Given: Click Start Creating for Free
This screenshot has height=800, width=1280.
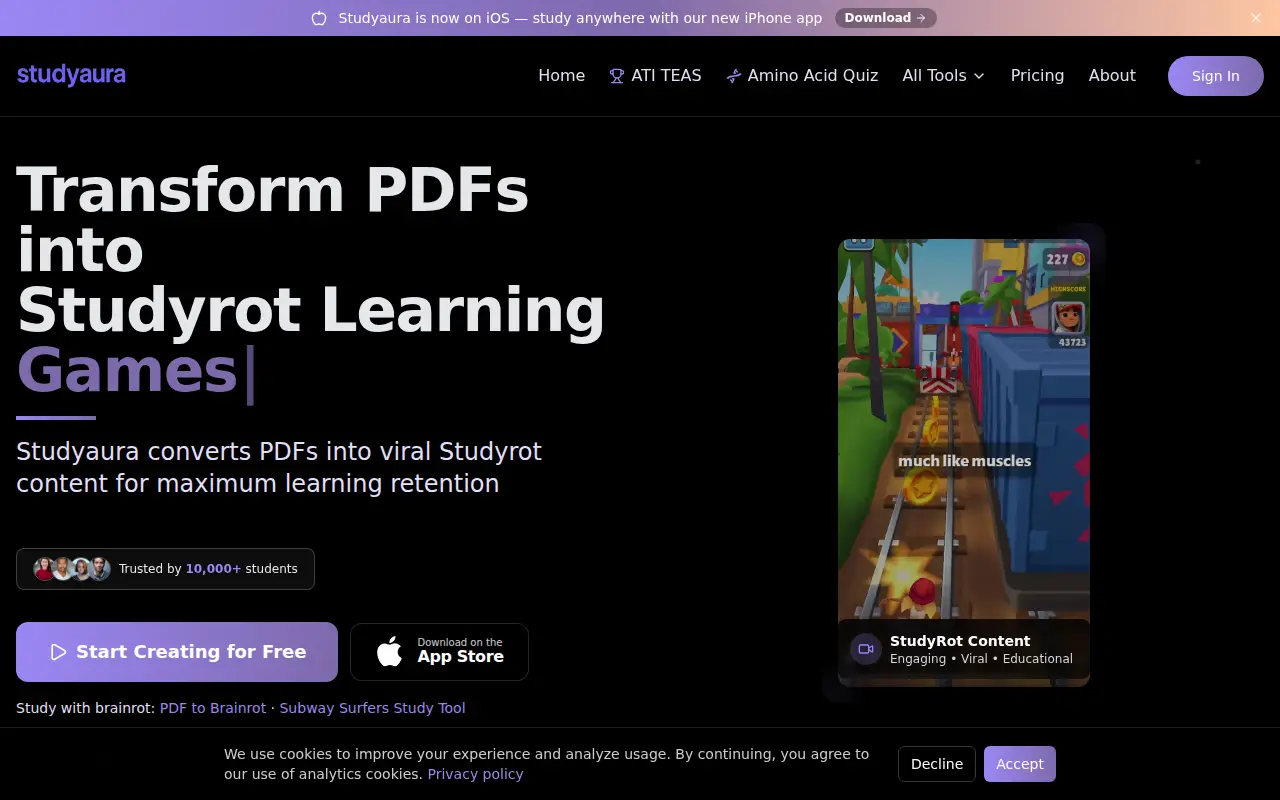Looking at the screenshot, I should pos(177,652).
